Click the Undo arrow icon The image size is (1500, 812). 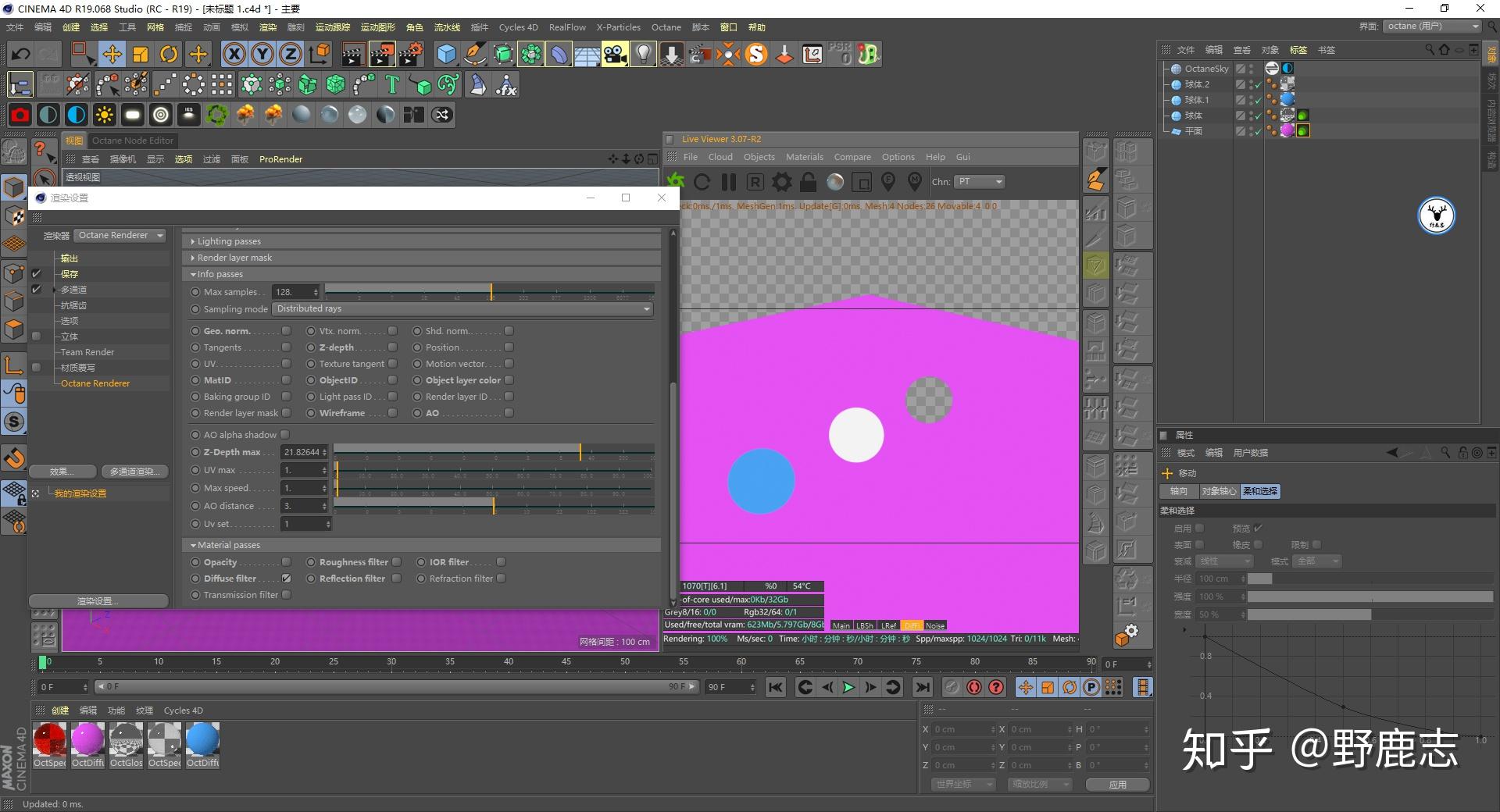[x=21, y=55]
